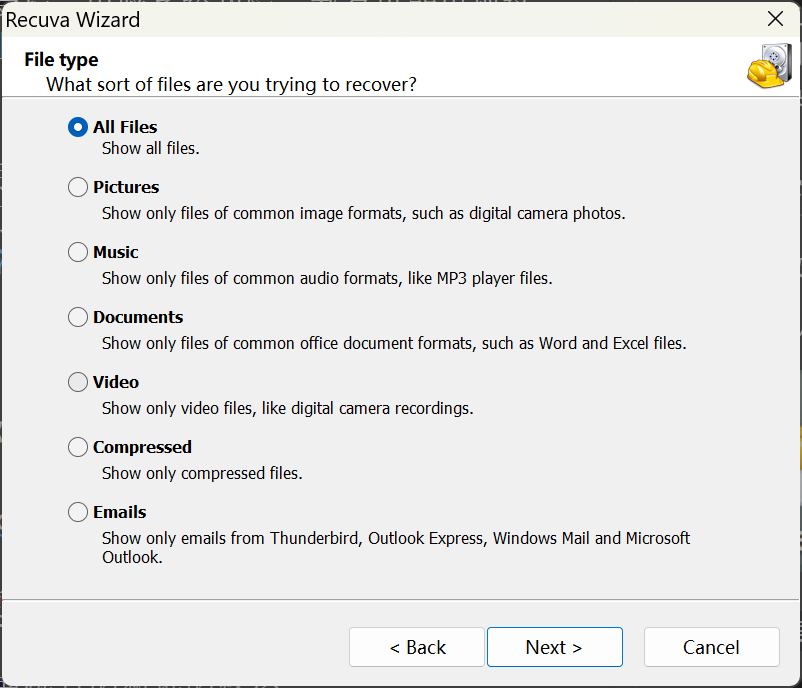Viewport: 802px width, 688px height.
Task: Pick the Documents file type option
Action: 78,317
